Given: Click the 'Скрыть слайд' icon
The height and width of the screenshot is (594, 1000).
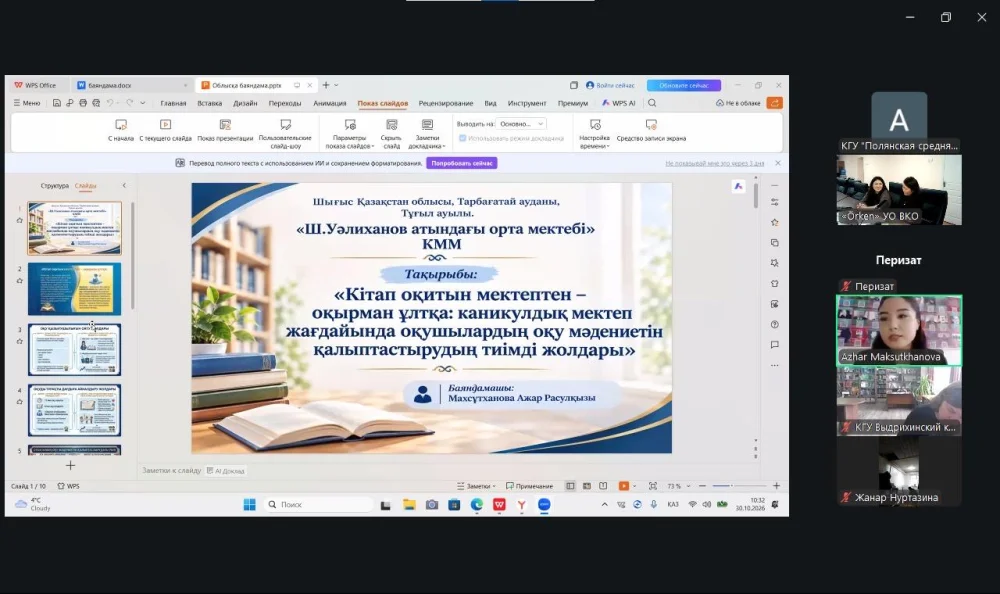Looking at the screenshot, I should tap(392, 124).
